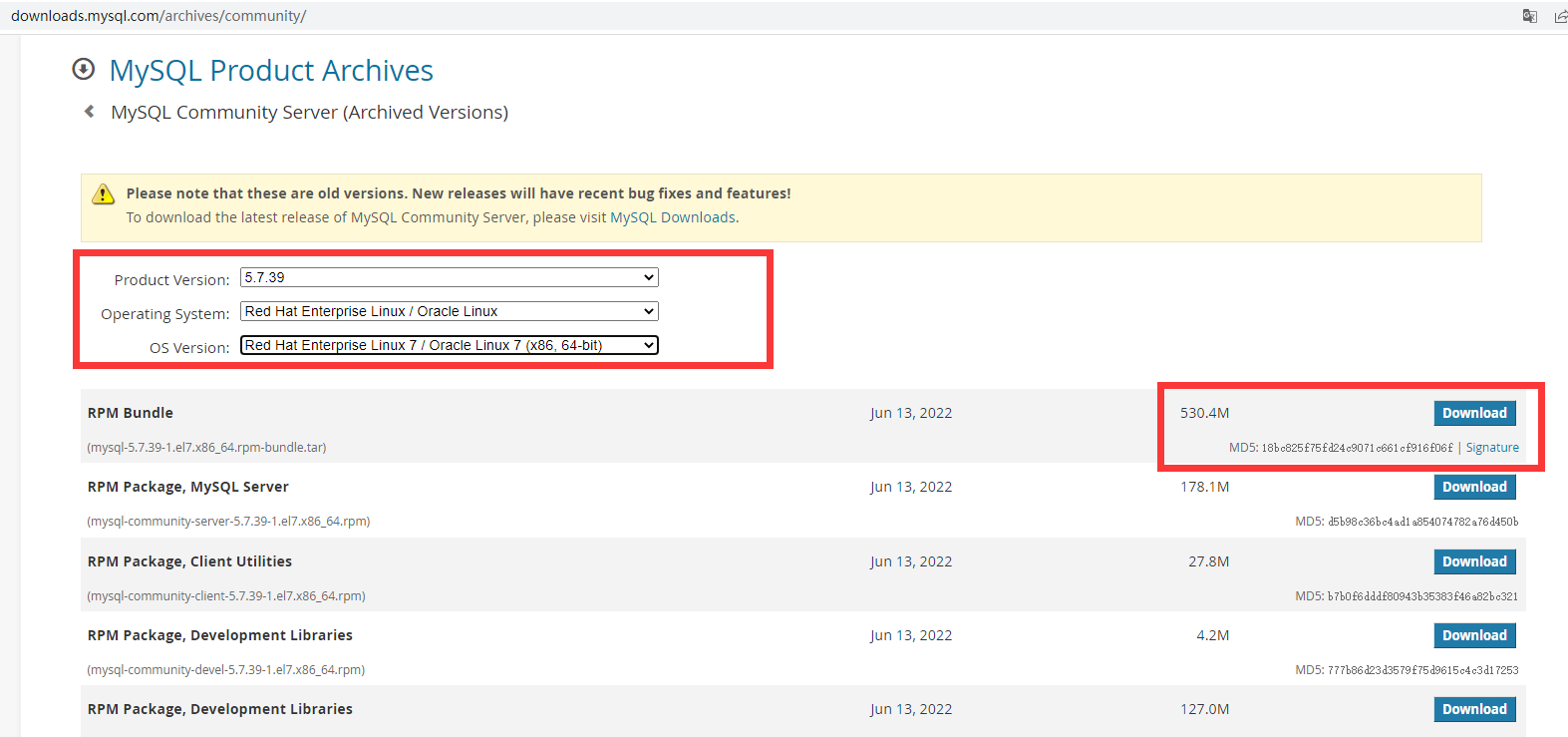The image size is (1568, 737).
Task: Click the share icon in address bar
Action: click(1560, 16)
